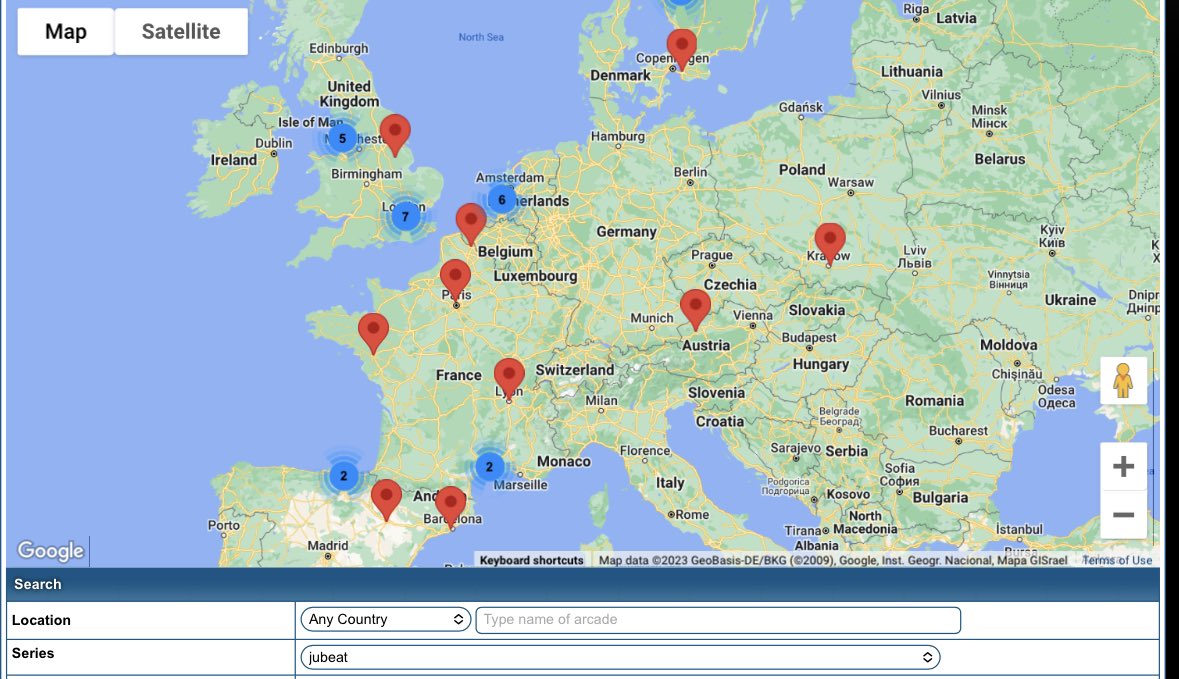1179x679 pixels.
Task: Select the red marker near Kraków
Action: pos(829,241)
